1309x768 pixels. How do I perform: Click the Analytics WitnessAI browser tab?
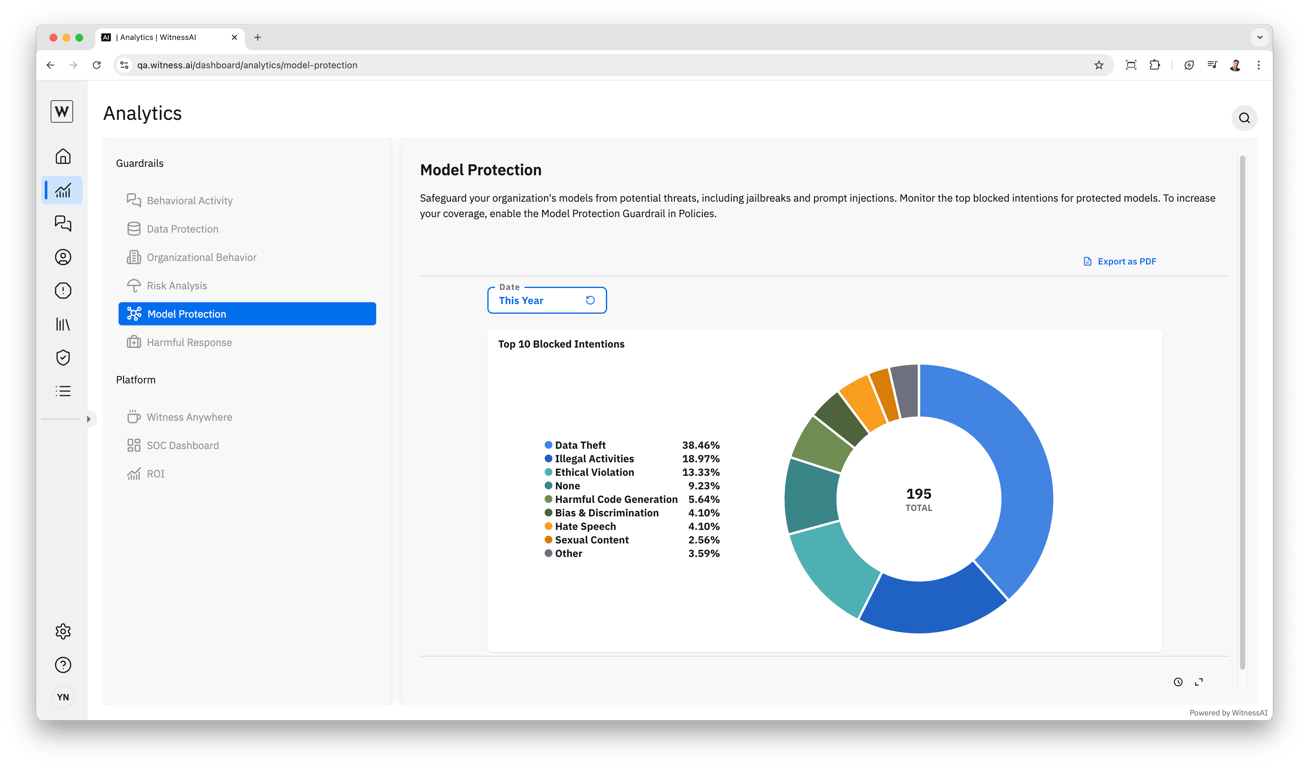point(170,37)
